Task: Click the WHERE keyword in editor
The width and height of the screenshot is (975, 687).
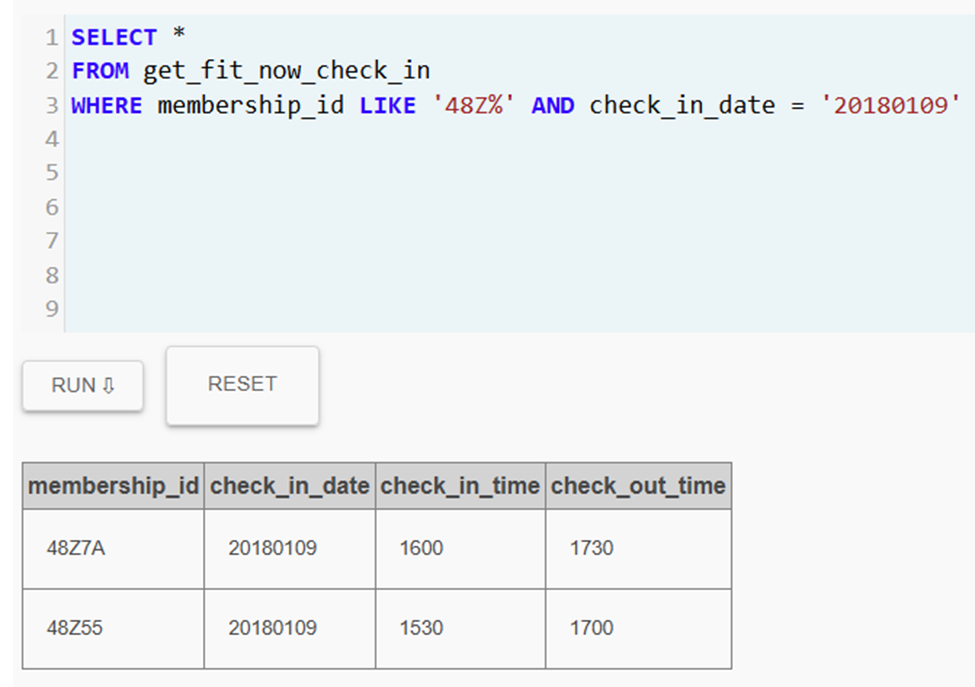Action: click(107, 105)
